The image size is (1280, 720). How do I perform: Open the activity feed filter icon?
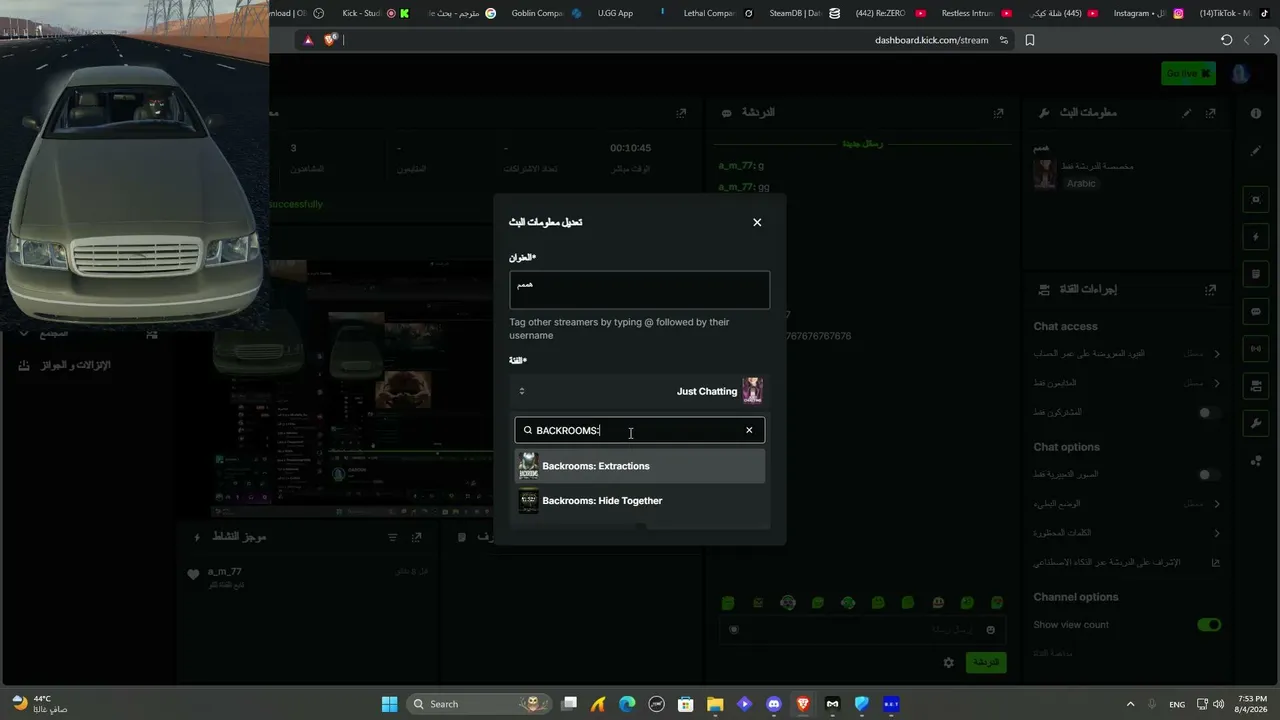click(392, 537)
